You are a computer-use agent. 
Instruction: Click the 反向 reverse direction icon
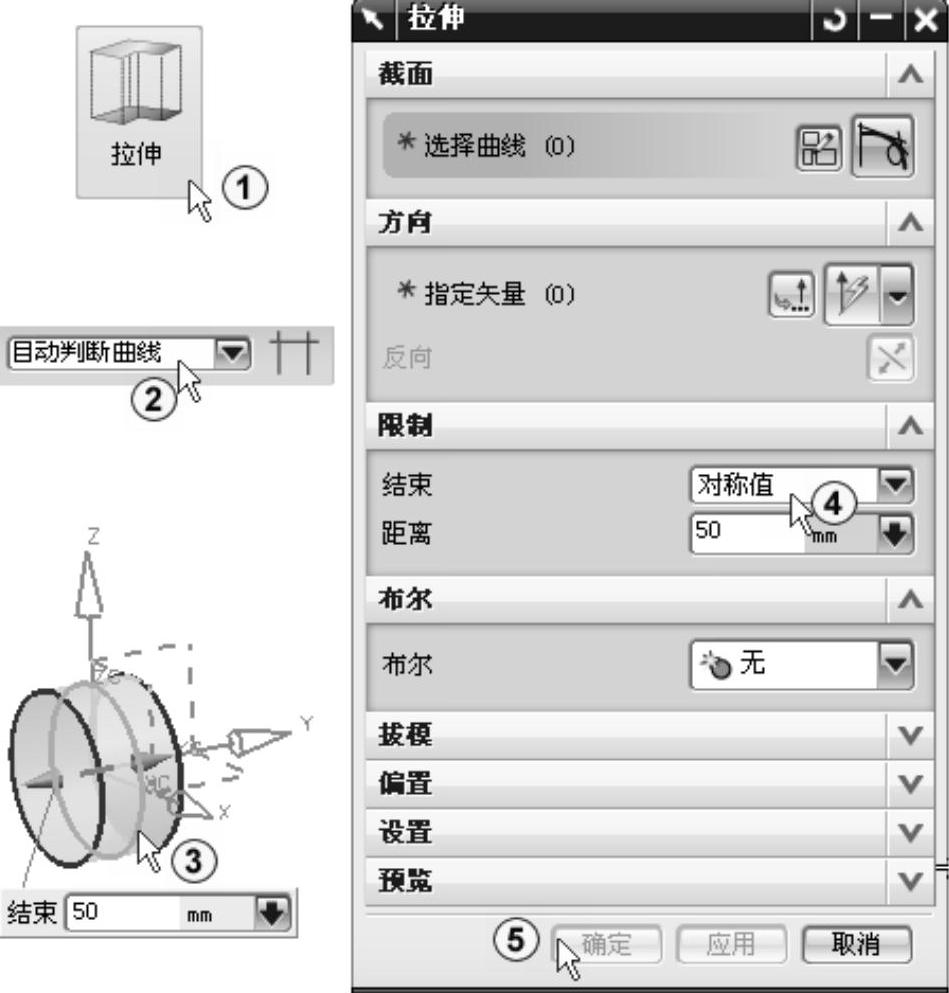(x=890, y=358)
